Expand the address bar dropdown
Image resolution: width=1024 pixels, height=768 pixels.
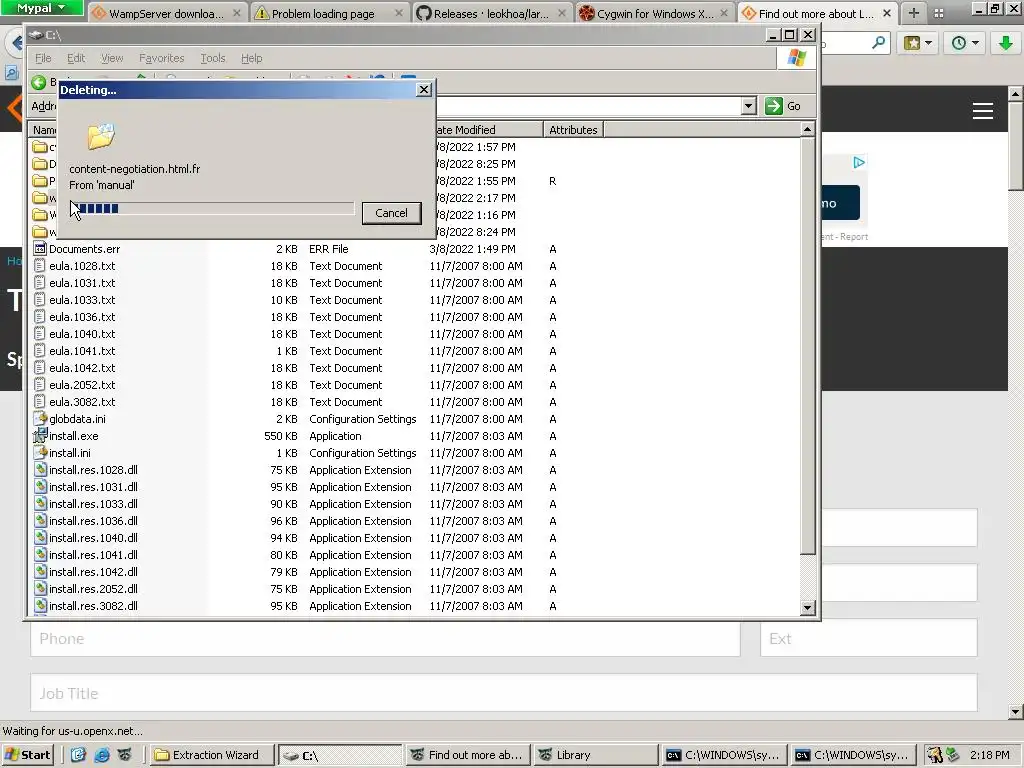748,106
